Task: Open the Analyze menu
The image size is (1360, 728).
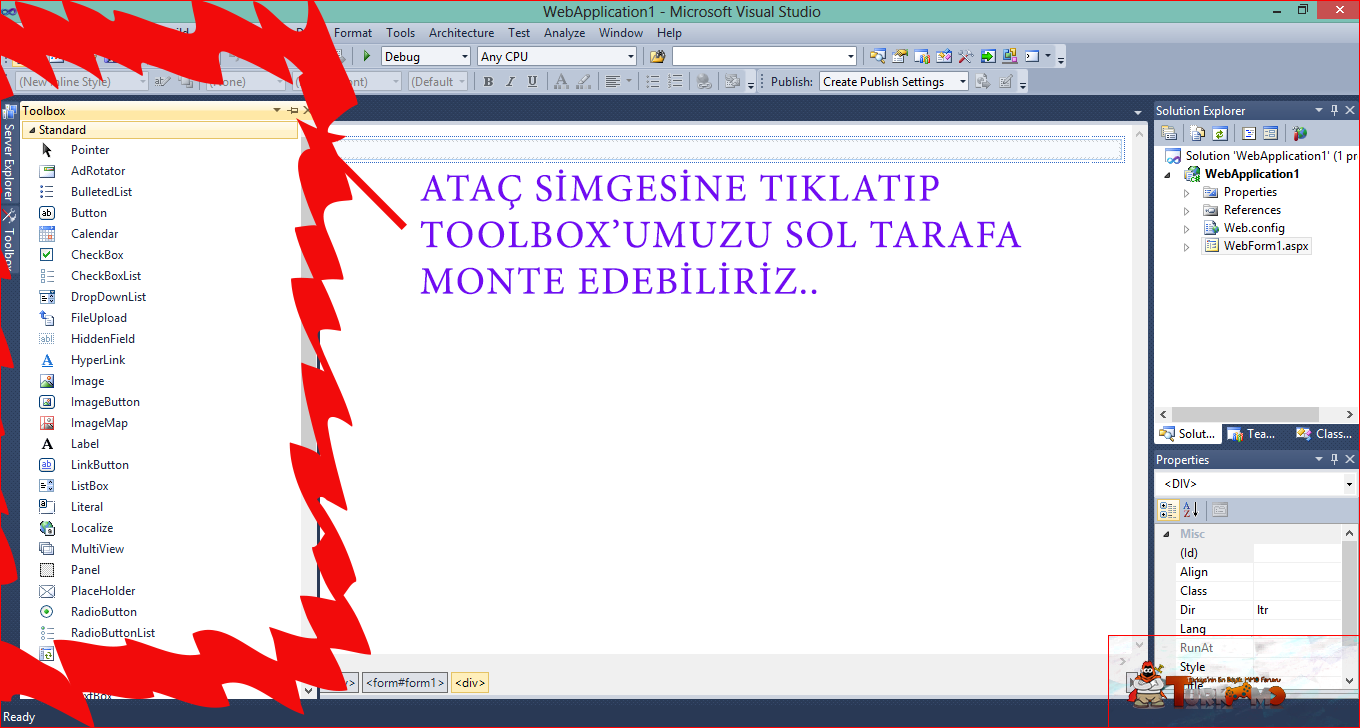Action: coord(565,33)
